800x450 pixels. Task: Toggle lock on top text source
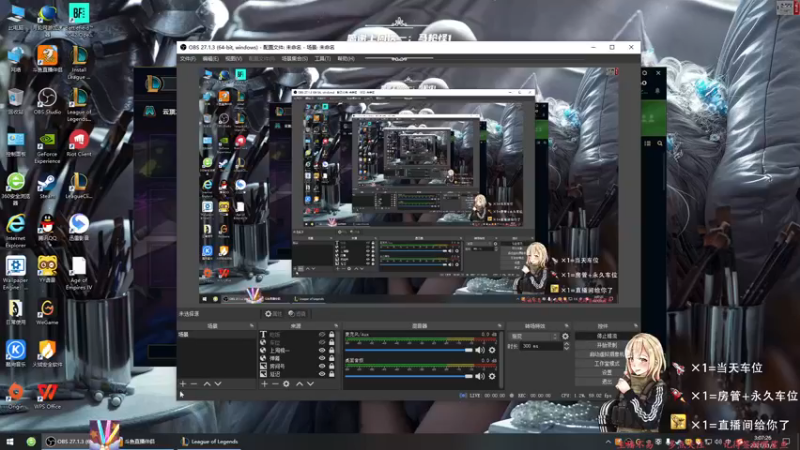332,335
